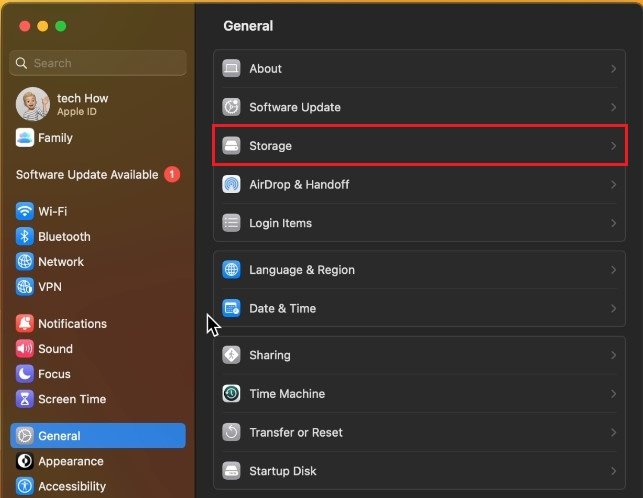This screenshot has width=643, height=498.
Task: Open the Focus moon icon
Action: click(x=25, y=374)
